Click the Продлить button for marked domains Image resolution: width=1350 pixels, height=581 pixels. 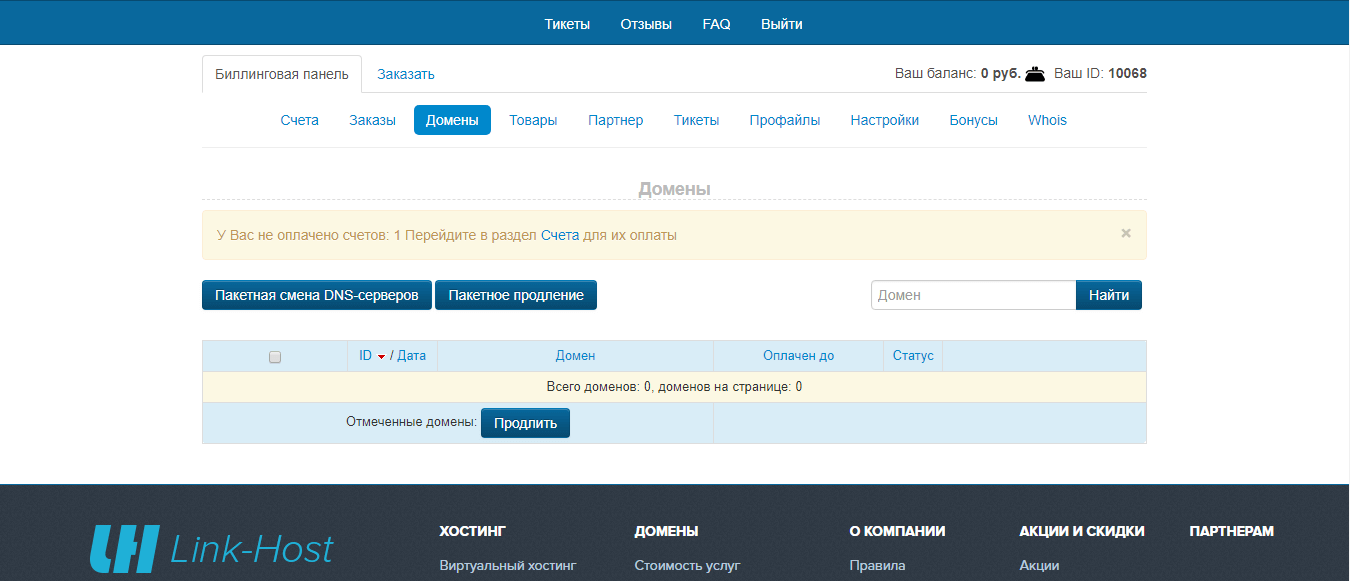click(525, 423)
